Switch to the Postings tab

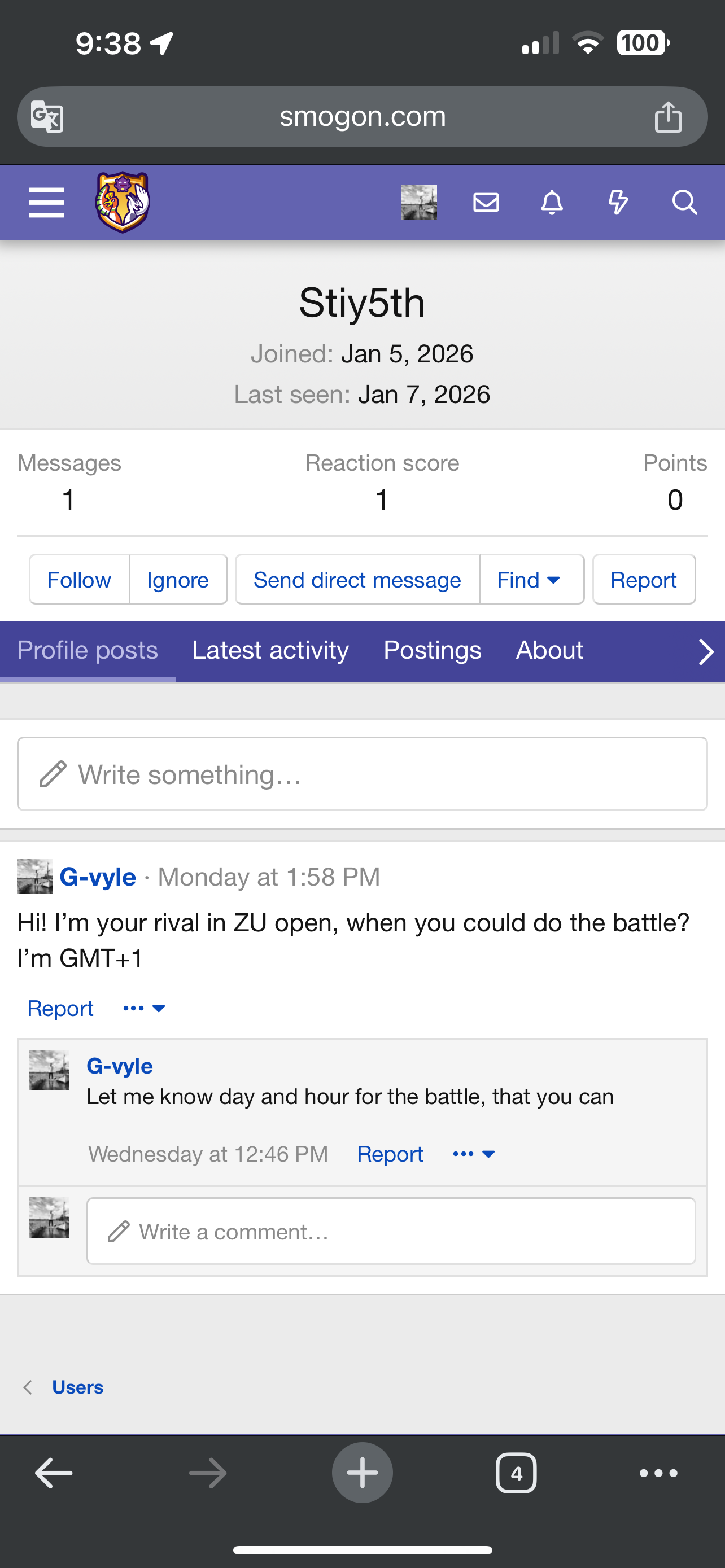[432, 650]
